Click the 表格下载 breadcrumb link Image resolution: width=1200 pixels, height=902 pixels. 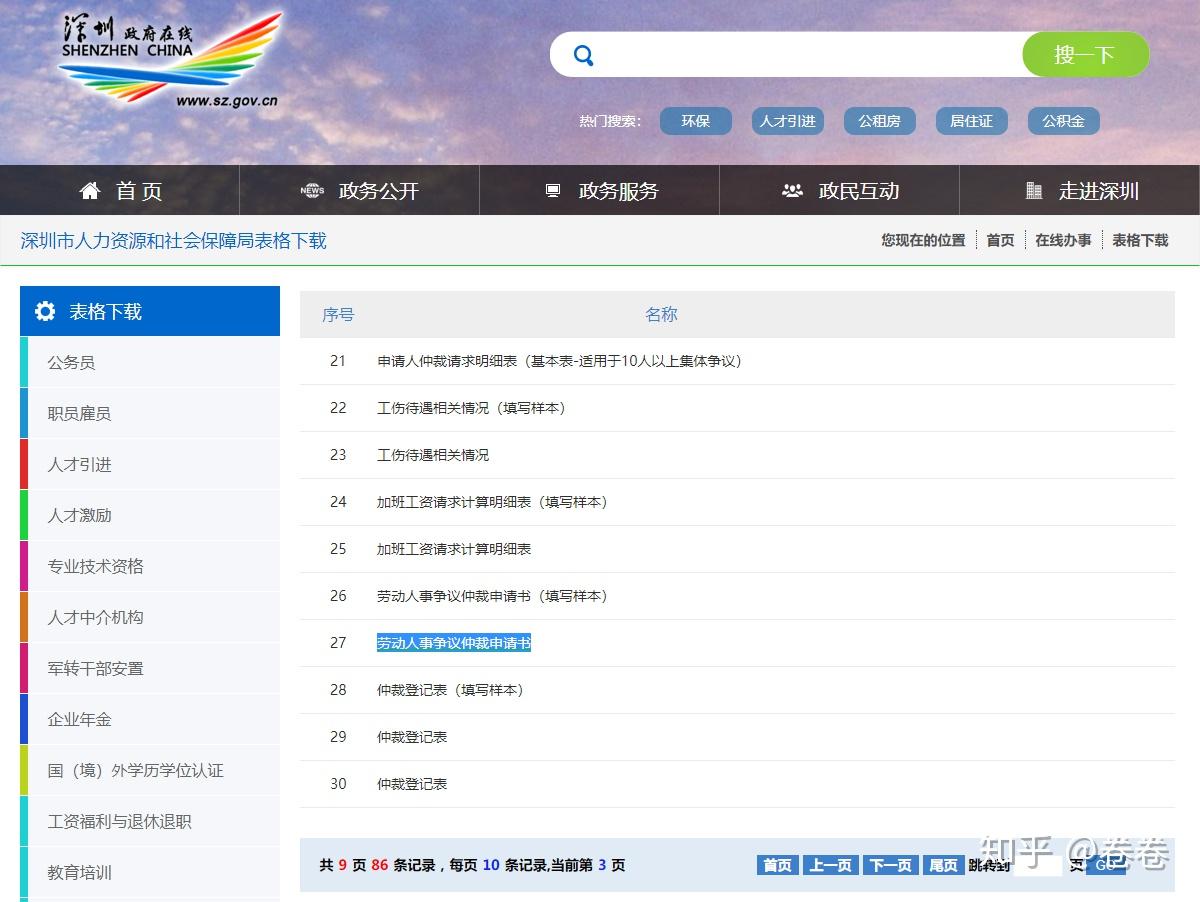[1140, 240]
